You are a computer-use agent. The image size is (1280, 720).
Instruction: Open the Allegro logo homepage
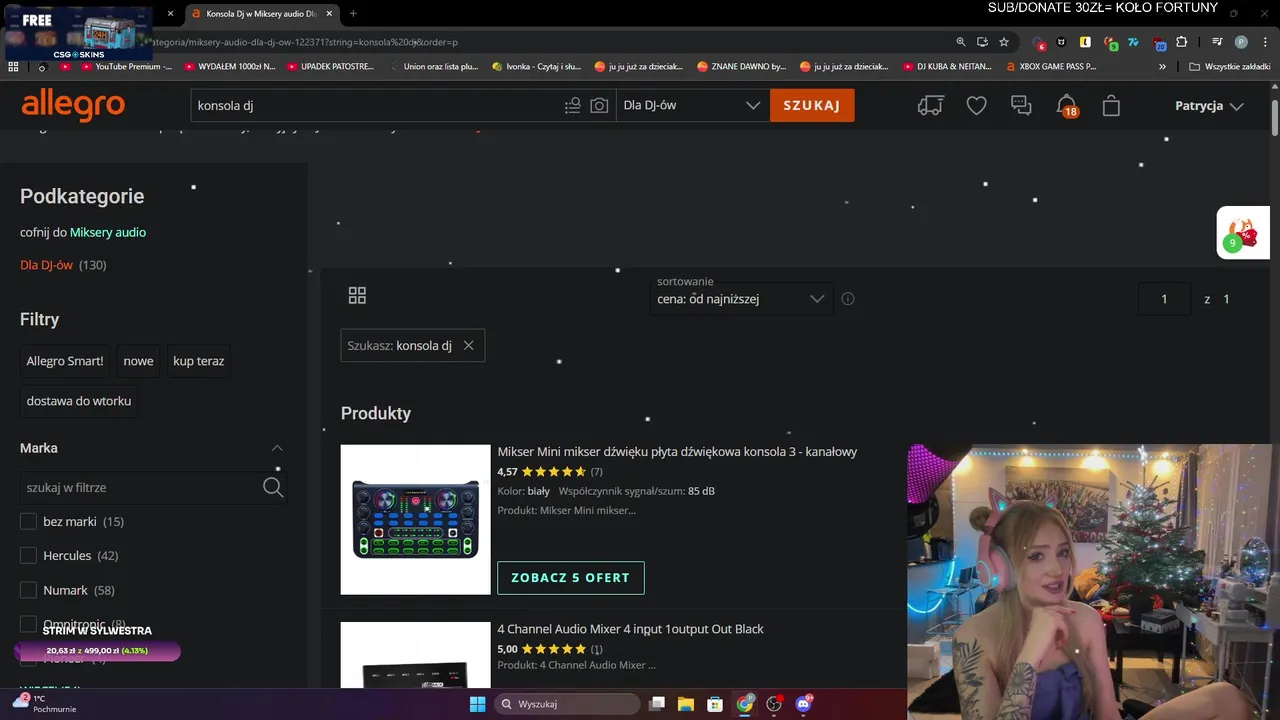(x=73, y=104)
